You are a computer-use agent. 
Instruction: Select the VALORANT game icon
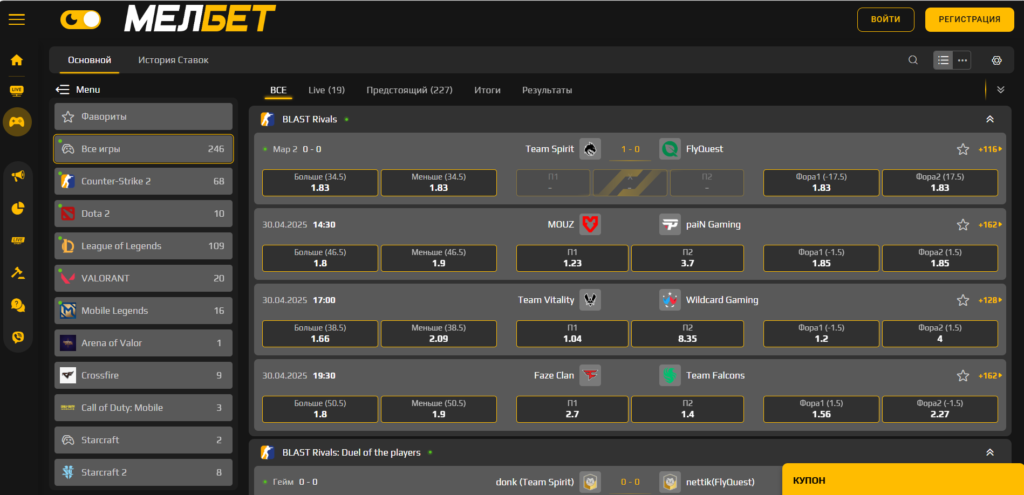pos(68,278)
